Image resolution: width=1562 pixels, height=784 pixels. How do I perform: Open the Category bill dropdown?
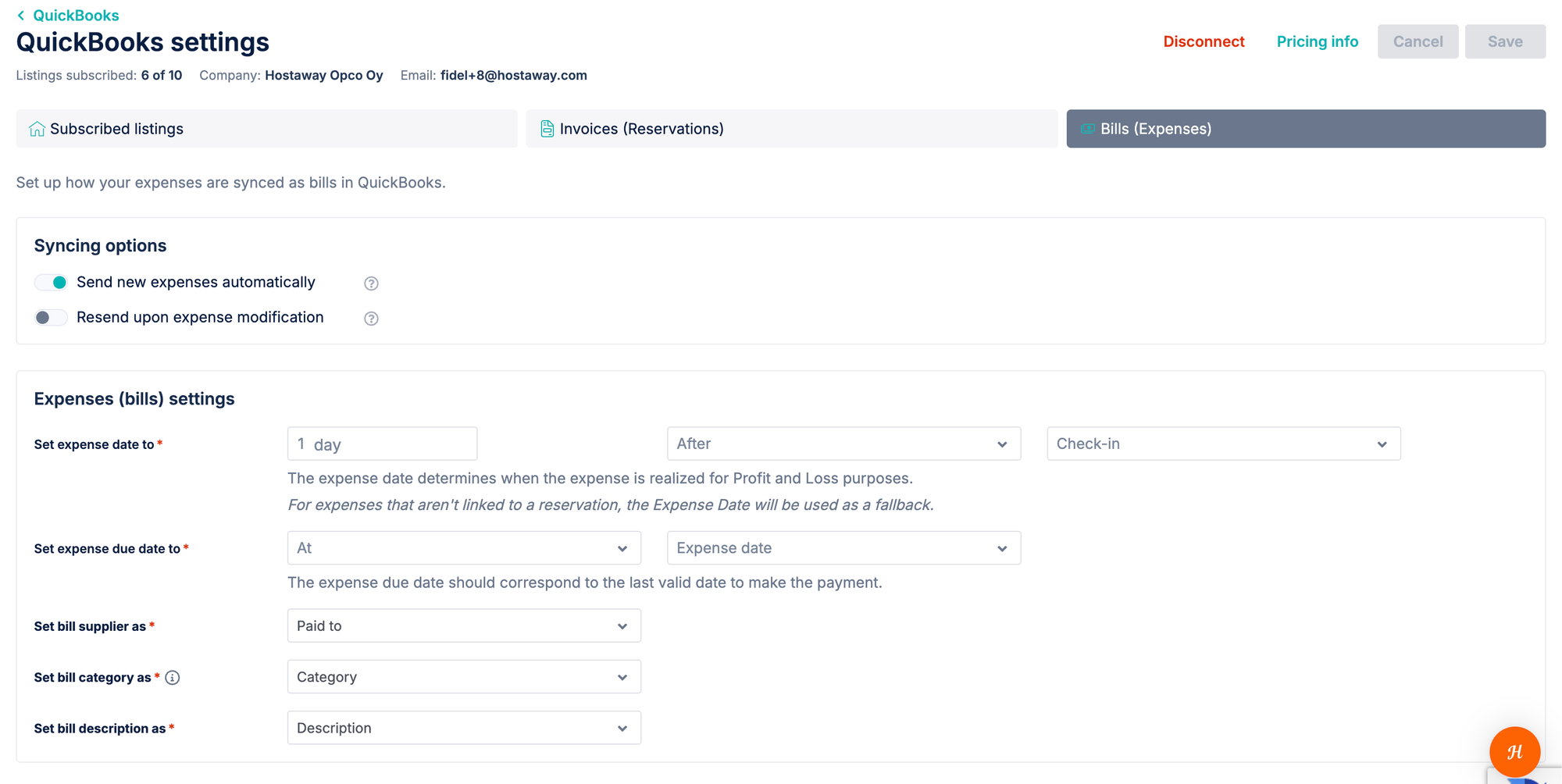click(464, 677)
